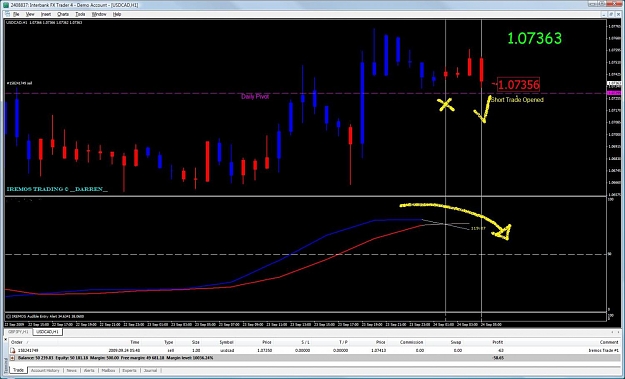Screen dimensions: 625x379
Task: Click the Commission column header
Action: [x=411, y=342]
